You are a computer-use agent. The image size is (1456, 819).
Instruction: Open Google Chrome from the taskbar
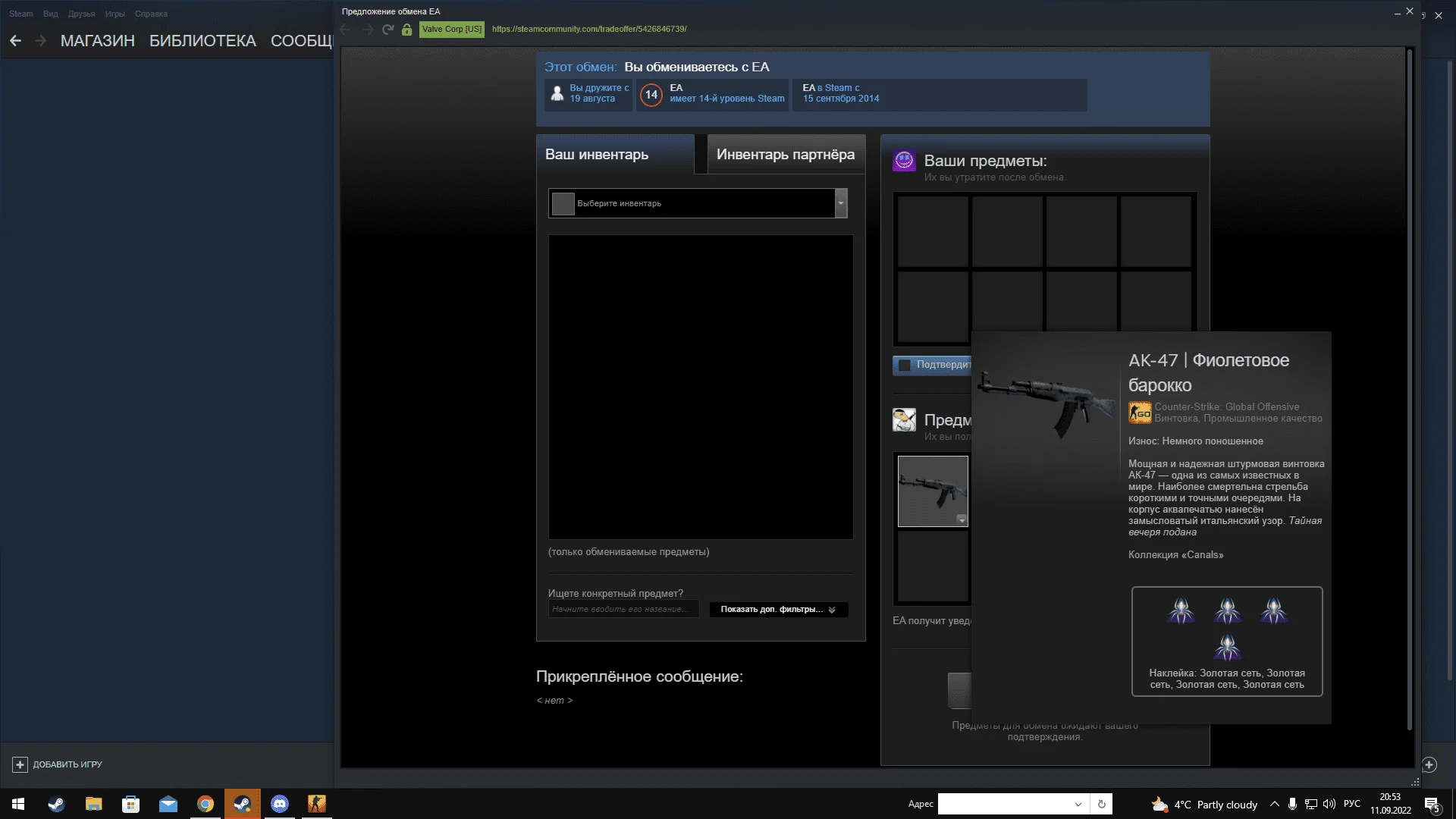coord(206,804)
